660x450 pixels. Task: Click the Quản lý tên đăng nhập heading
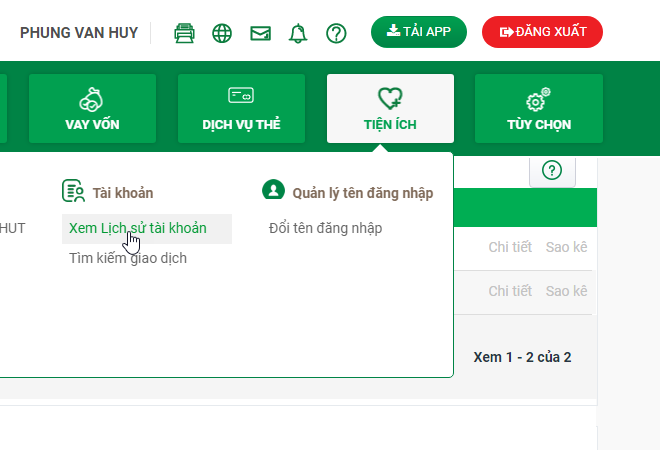363,193
